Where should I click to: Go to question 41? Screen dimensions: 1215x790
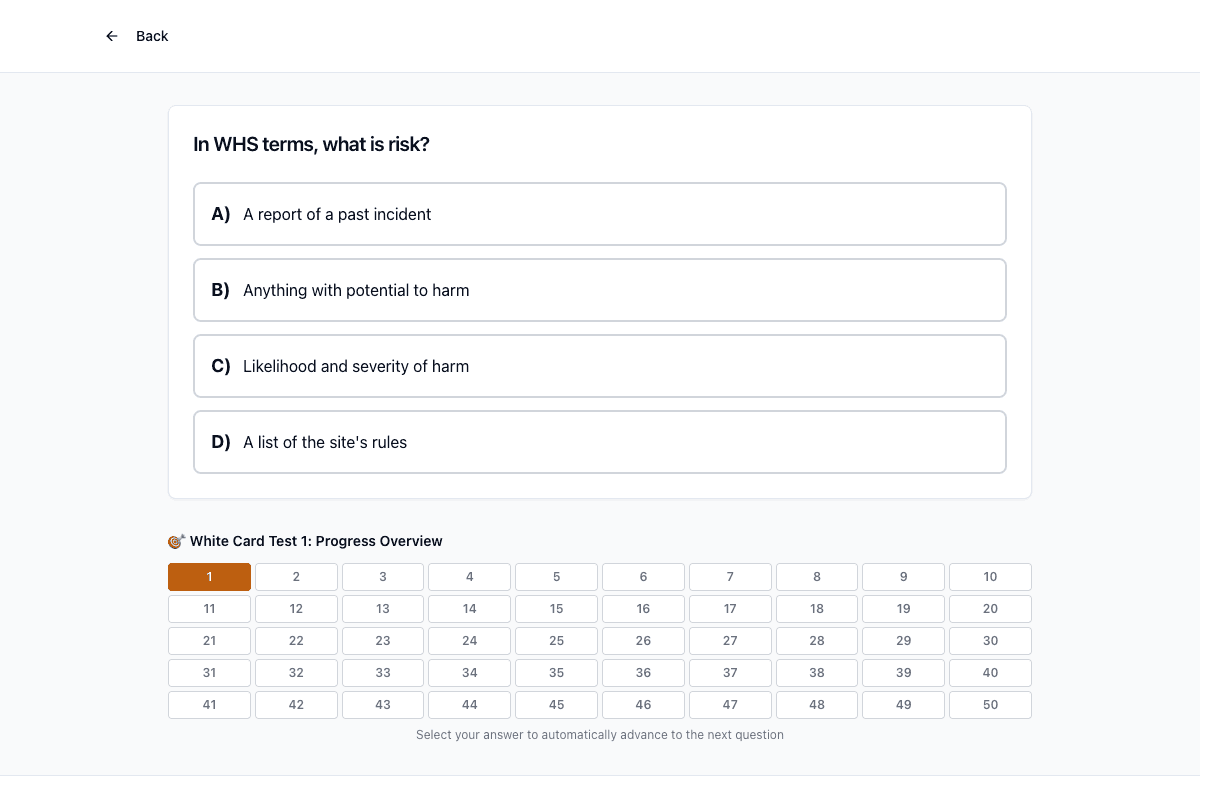[209, 705]
